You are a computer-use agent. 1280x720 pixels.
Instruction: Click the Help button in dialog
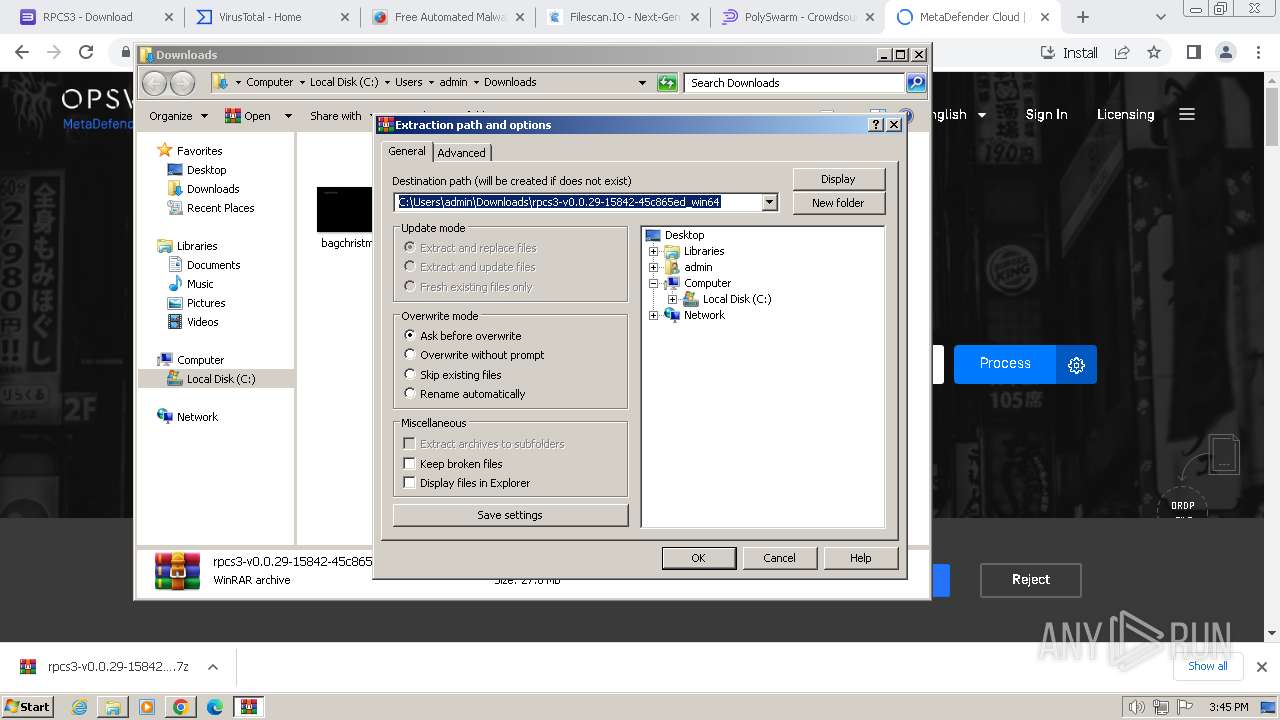pos(860,558)
